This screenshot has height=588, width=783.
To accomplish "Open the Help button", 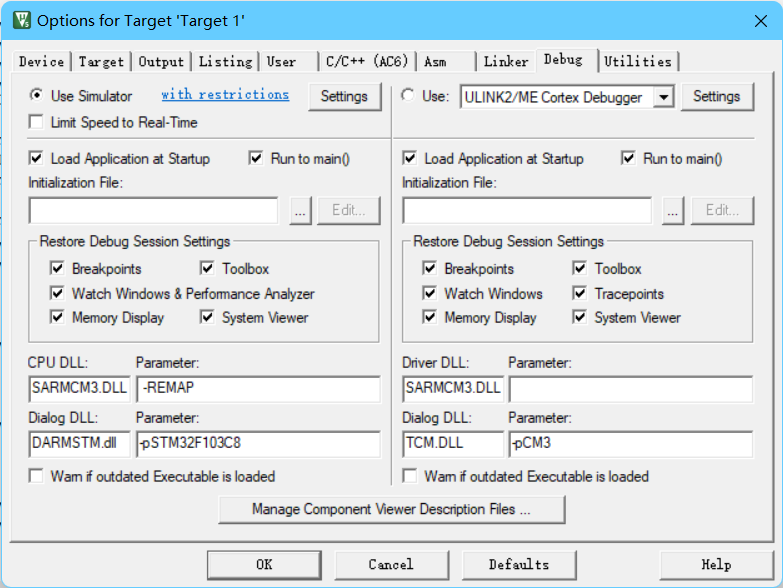I will pyautogui.click(x=716, y=565).
